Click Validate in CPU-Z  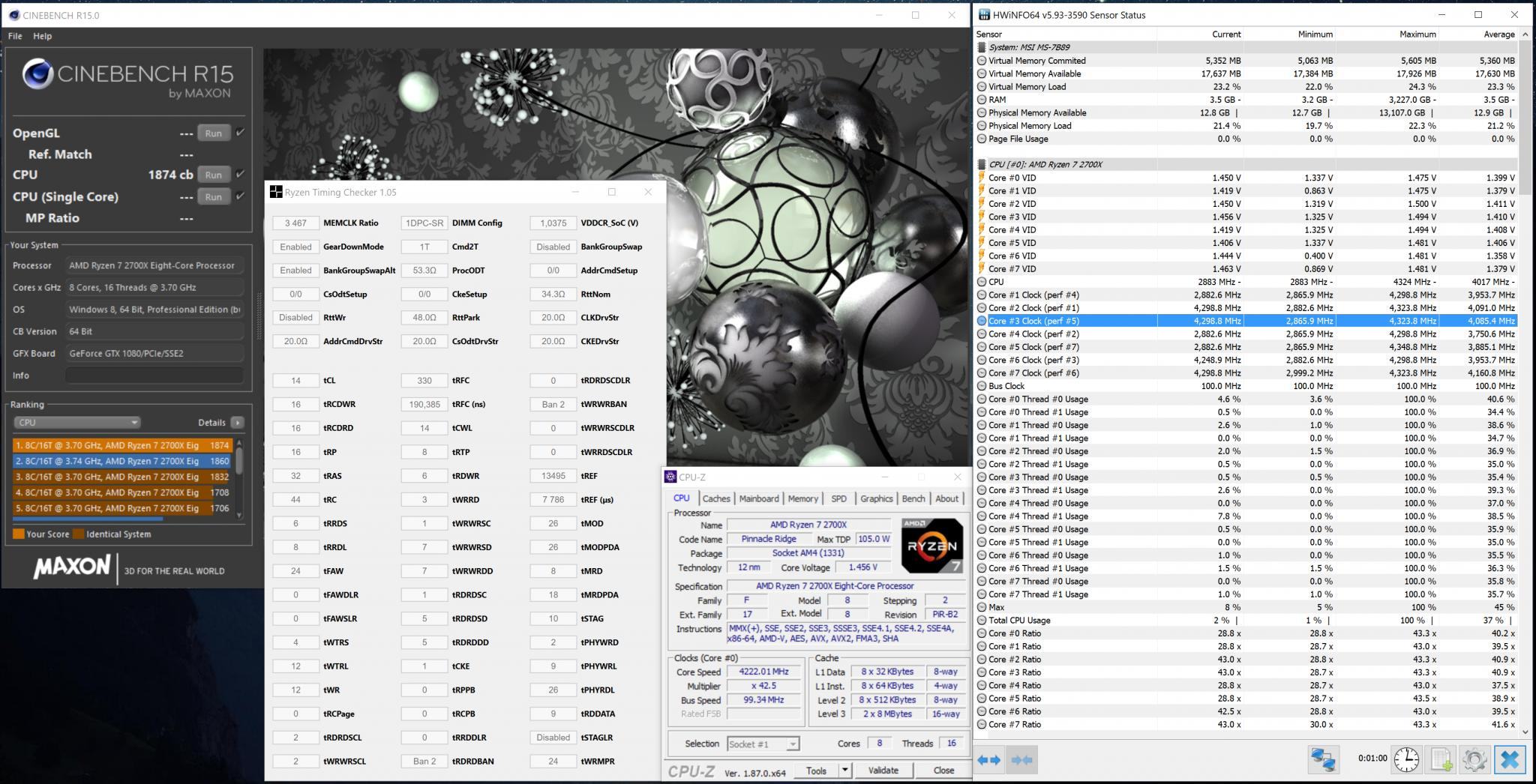[x=883, y=770]
